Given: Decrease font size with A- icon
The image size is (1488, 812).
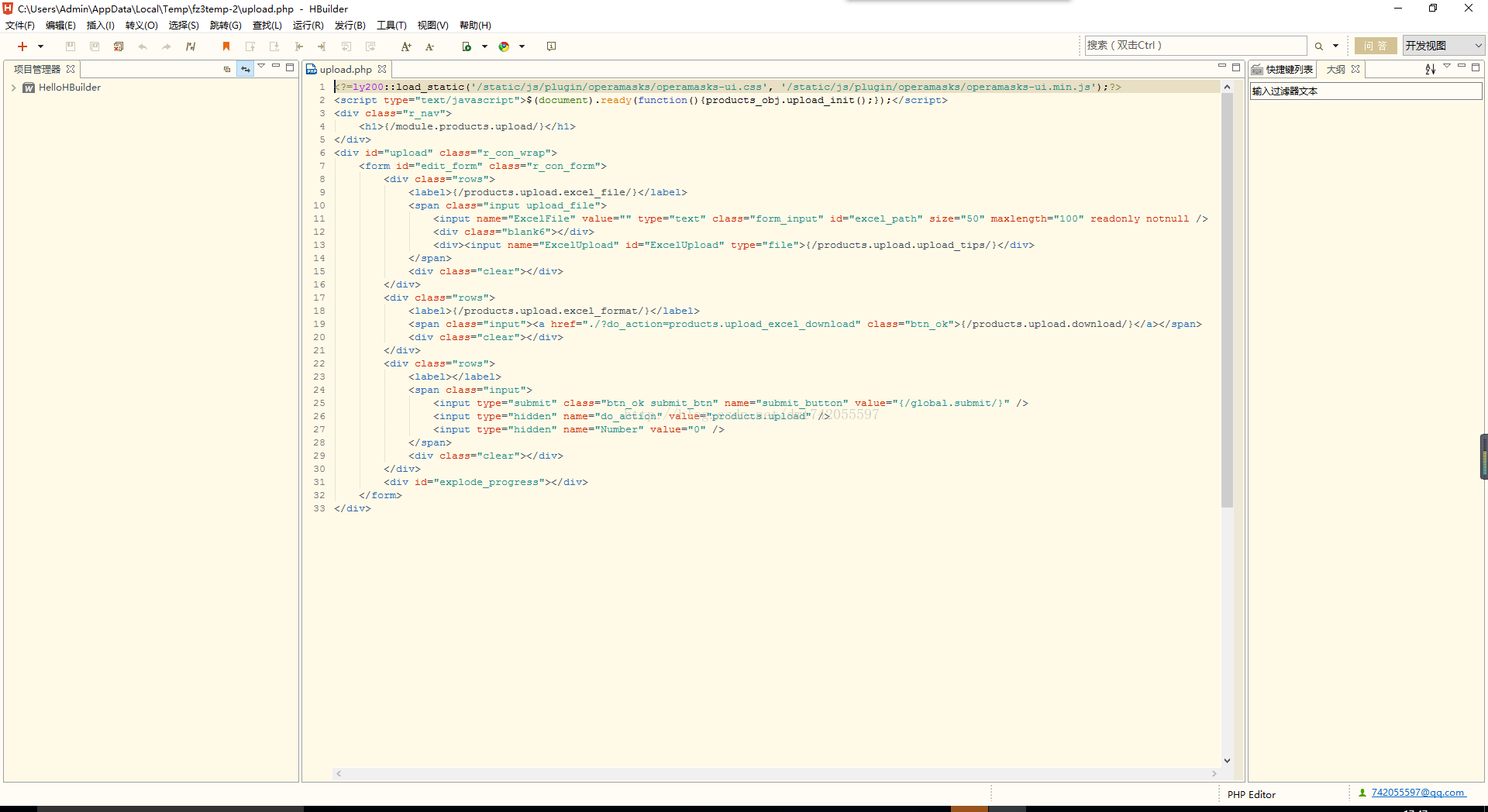Looking at the screenshot, I should [430, 46].
